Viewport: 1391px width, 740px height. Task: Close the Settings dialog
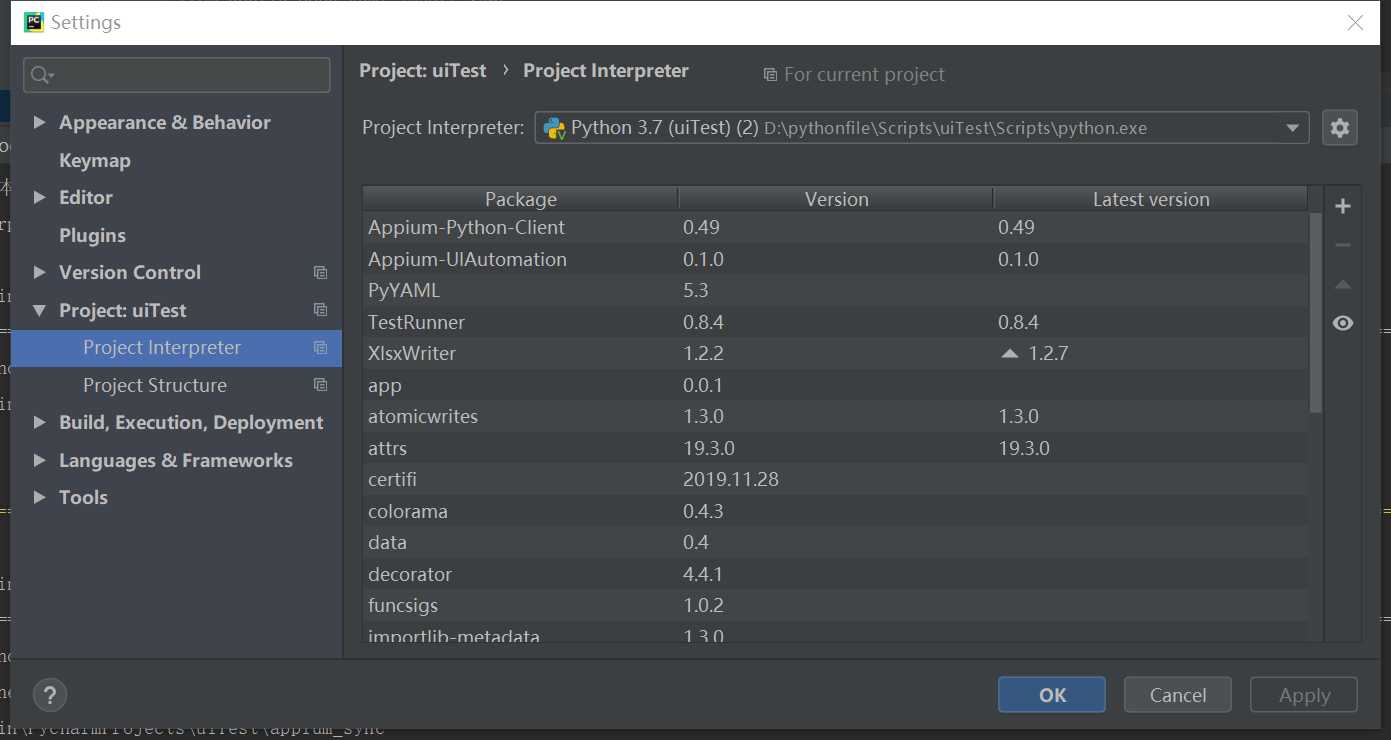pyautogui.click(x=1355, y=22)
